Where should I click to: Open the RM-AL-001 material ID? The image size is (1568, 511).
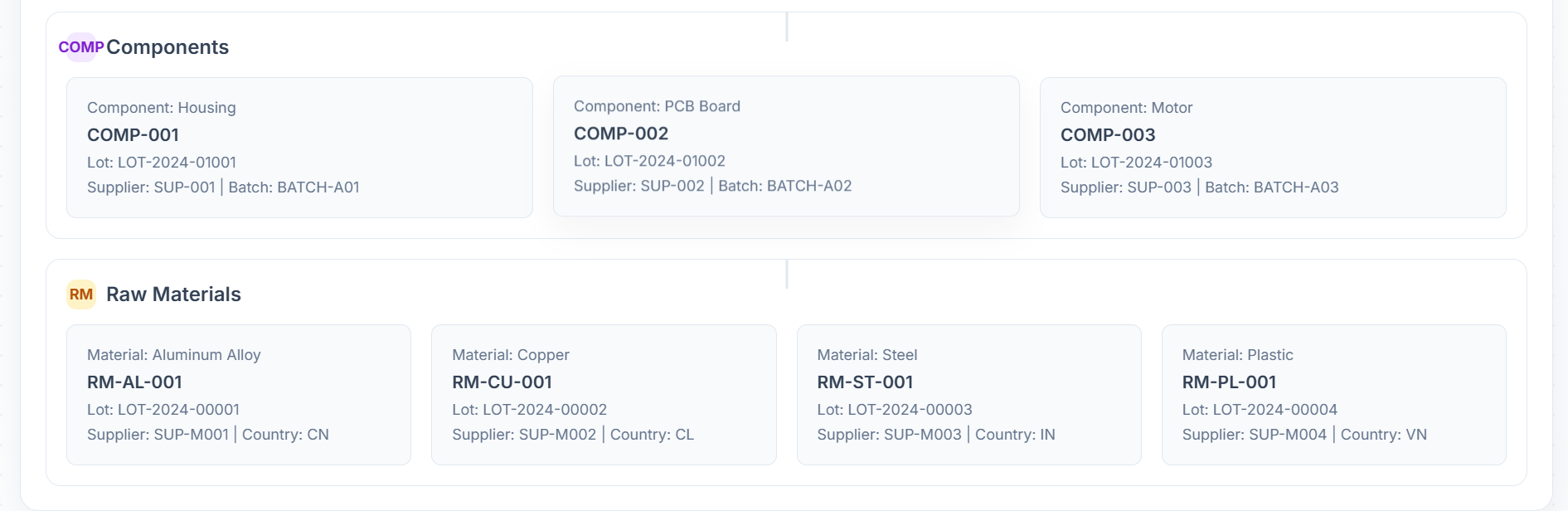point(134,382)
